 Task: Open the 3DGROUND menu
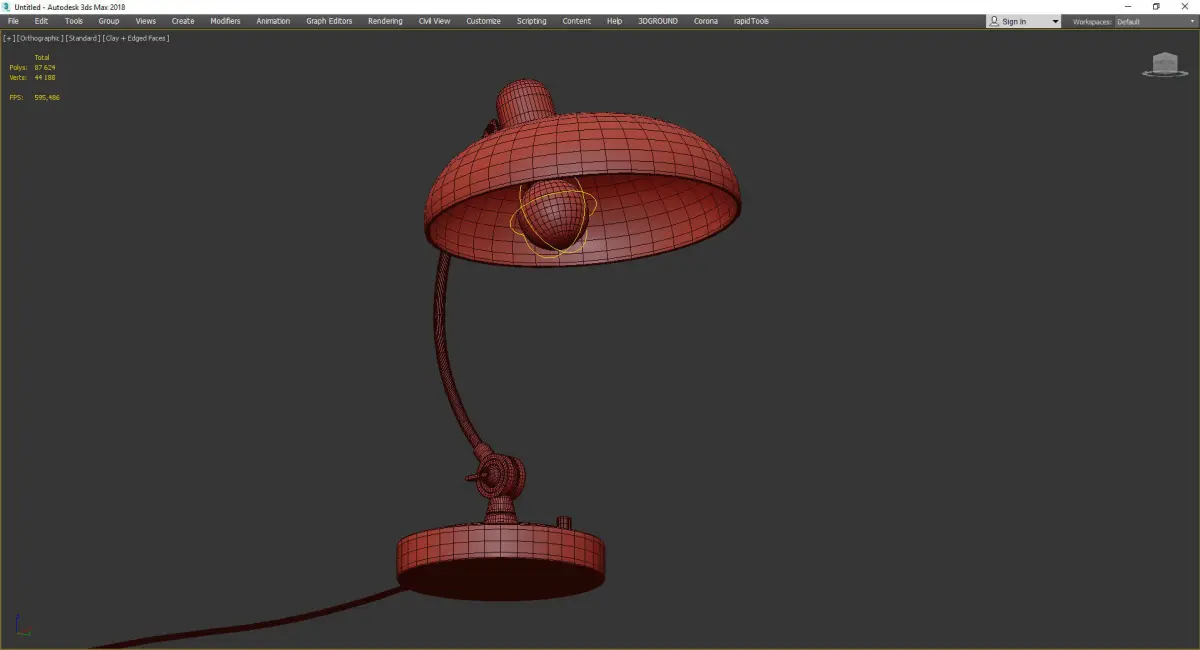657,21
